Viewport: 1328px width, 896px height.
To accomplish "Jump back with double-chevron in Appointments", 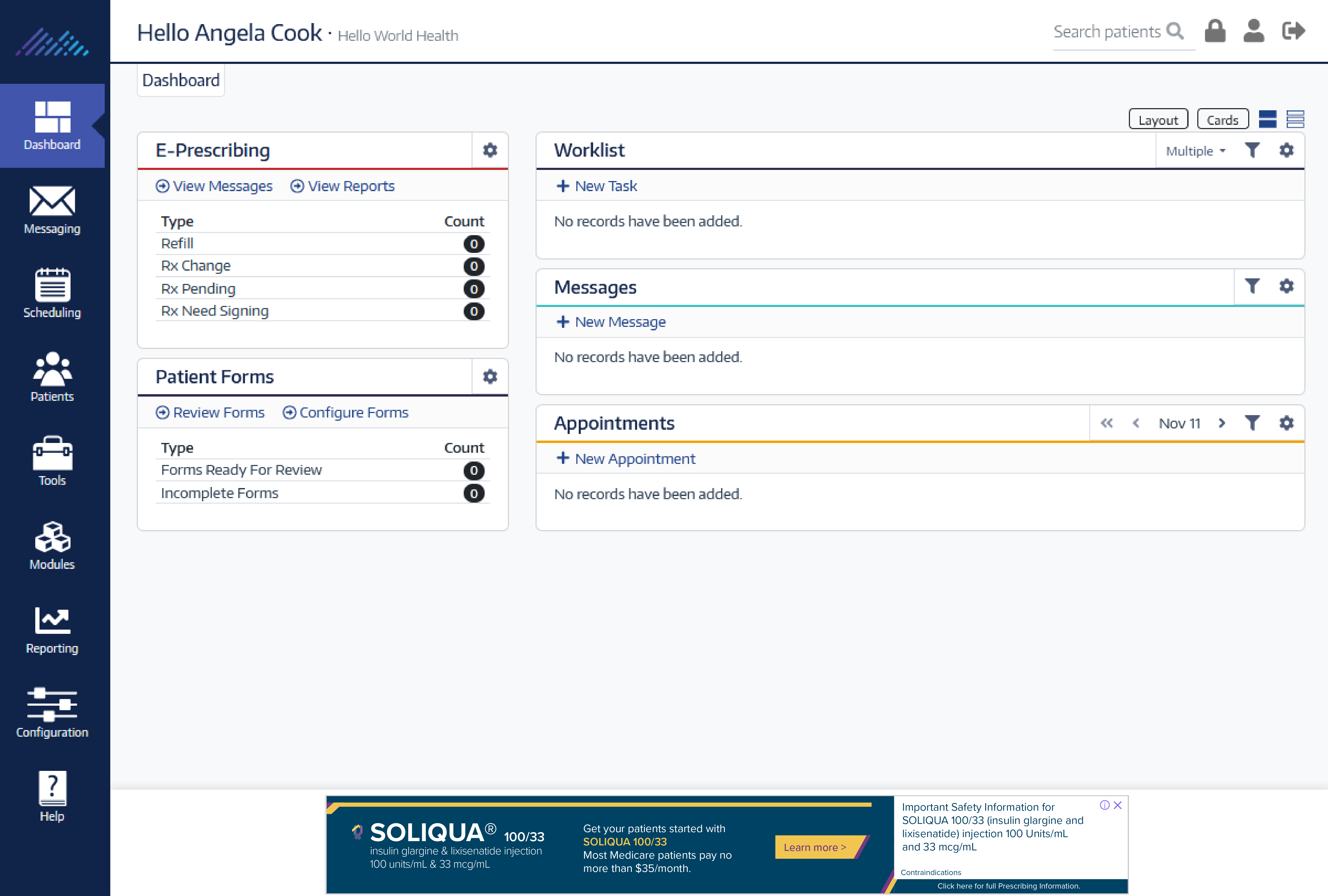I will coord(1107,423).
